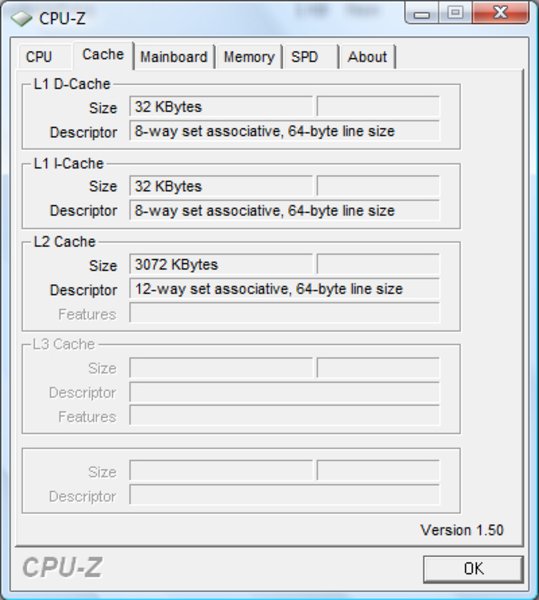The image size is (539, 600).
Task: Switch to the Memory tab
Action: (x=249, y=57)
